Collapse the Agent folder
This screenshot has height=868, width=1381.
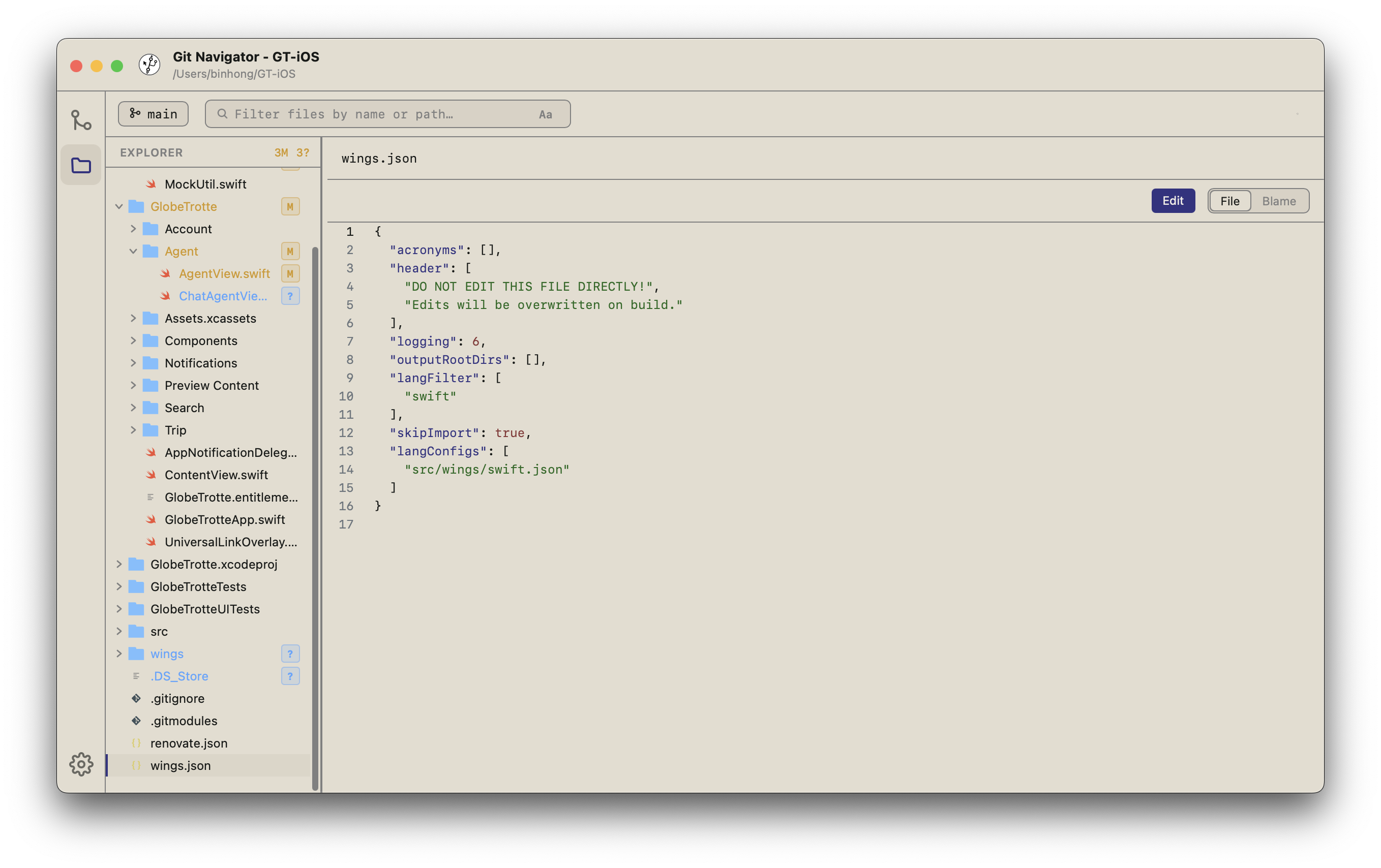coord(133,251)
